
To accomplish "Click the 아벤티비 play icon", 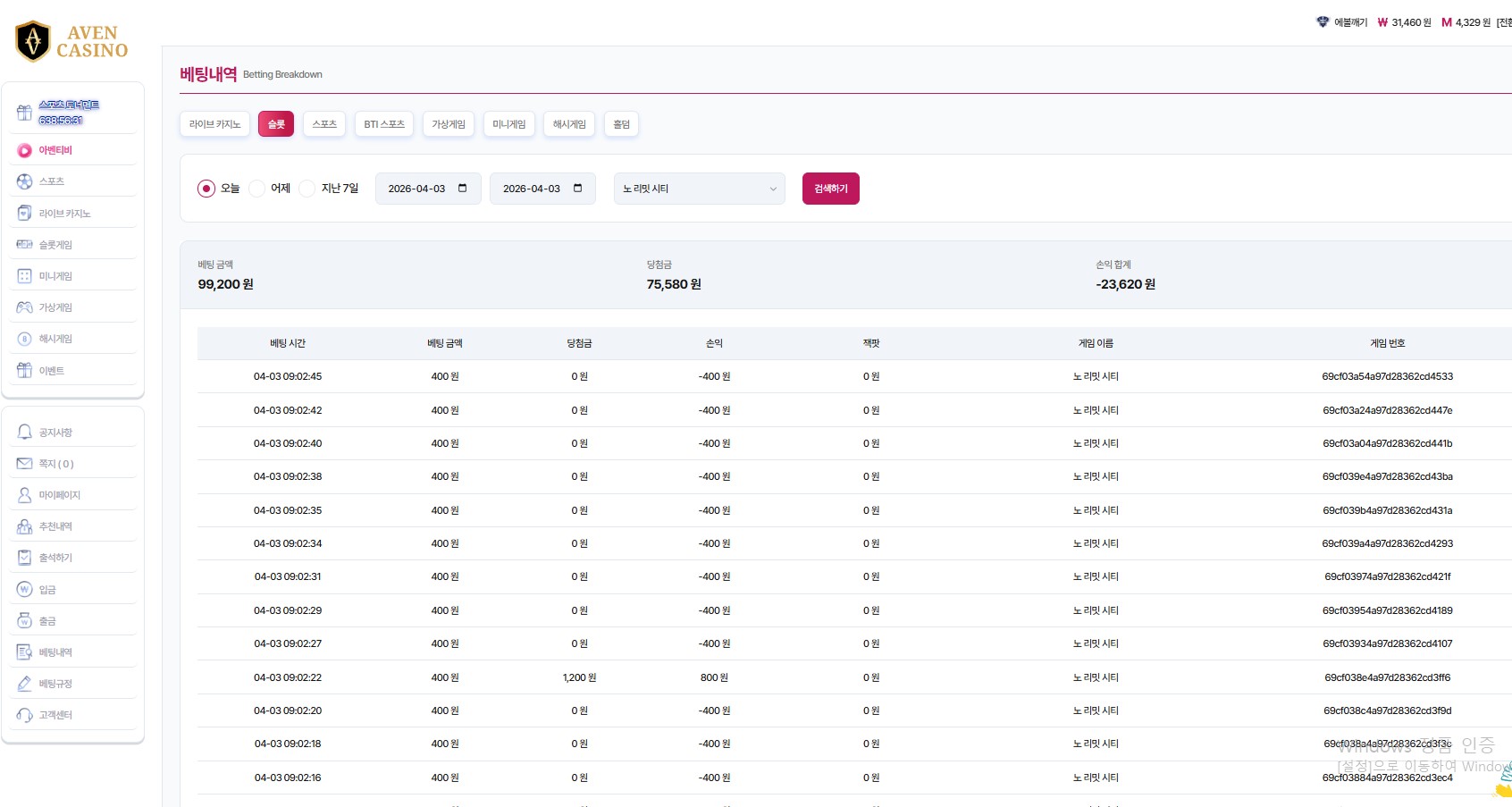I will click(25, 150).
